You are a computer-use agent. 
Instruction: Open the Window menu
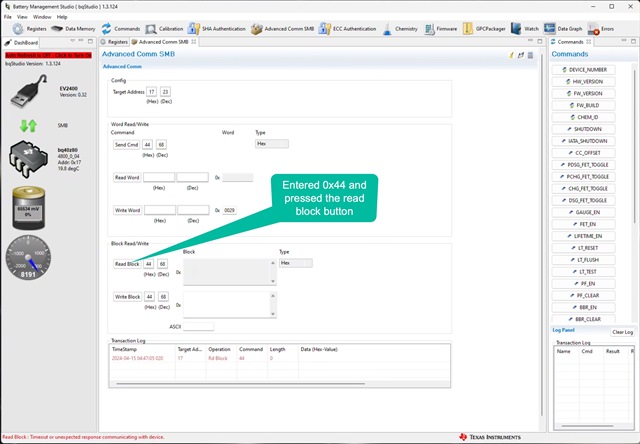point(42,17)
